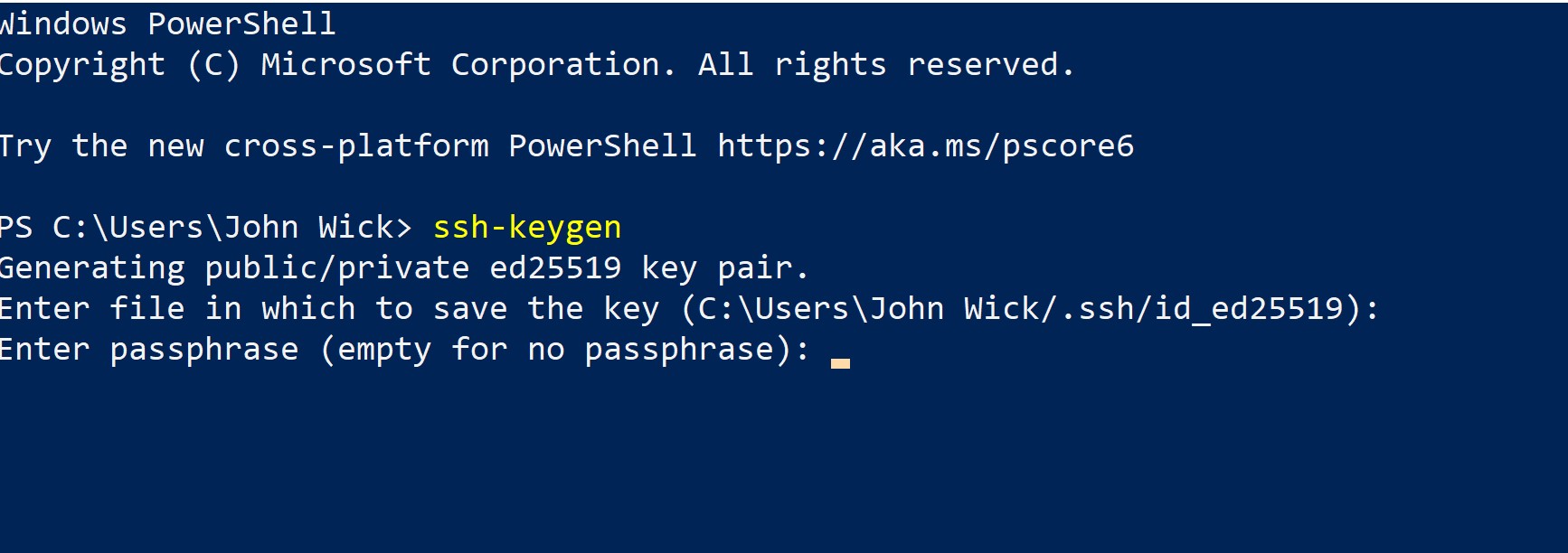Viewport: 1568px width, 553px height.
Task: Click "ed25519" in the Generating line
Action: (x=555, y=268)
